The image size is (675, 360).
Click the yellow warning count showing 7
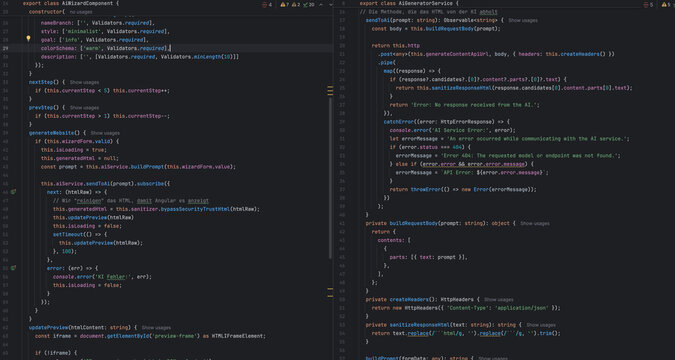(285, 4)
